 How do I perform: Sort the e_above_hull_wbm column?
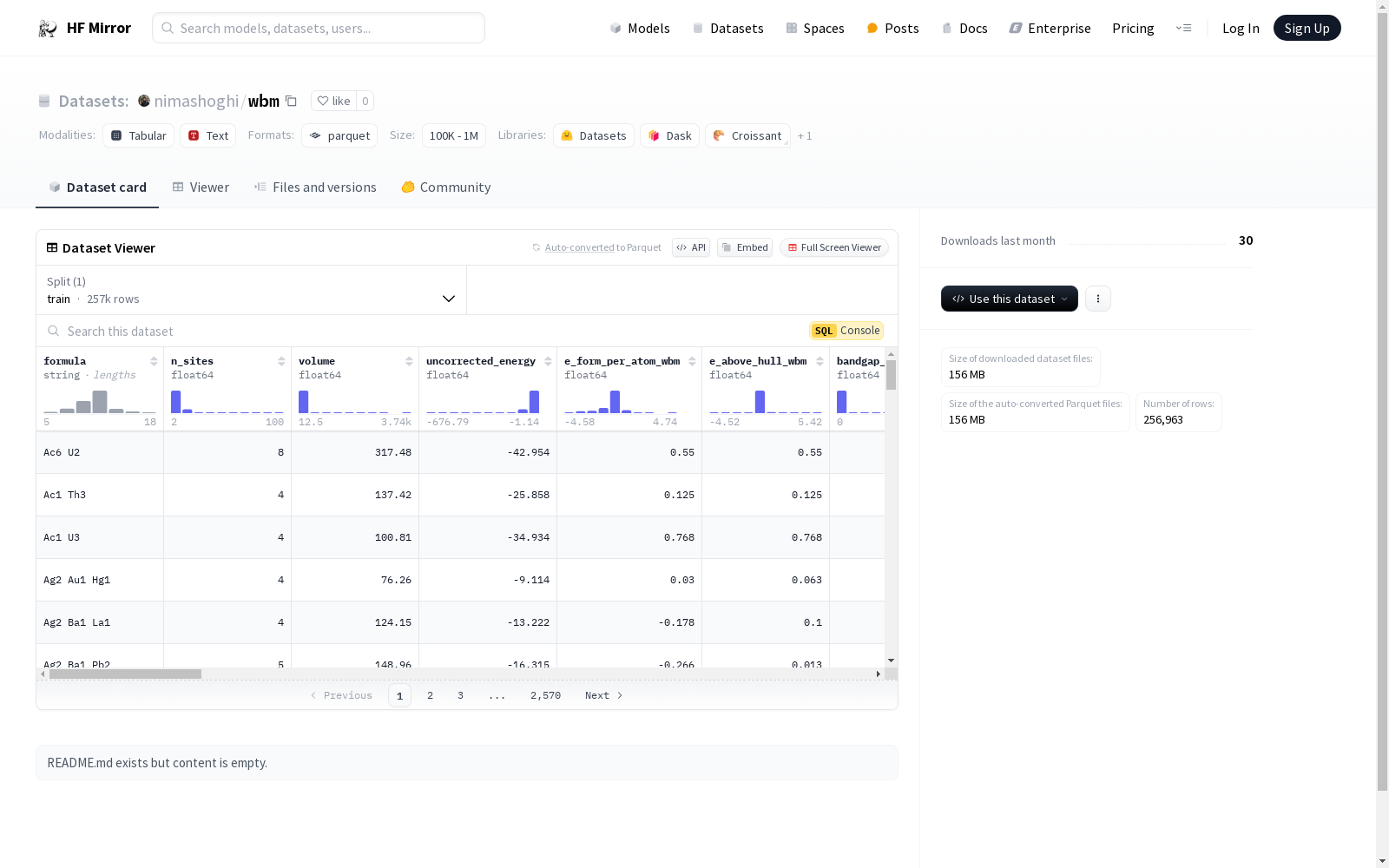coord(820,361)
